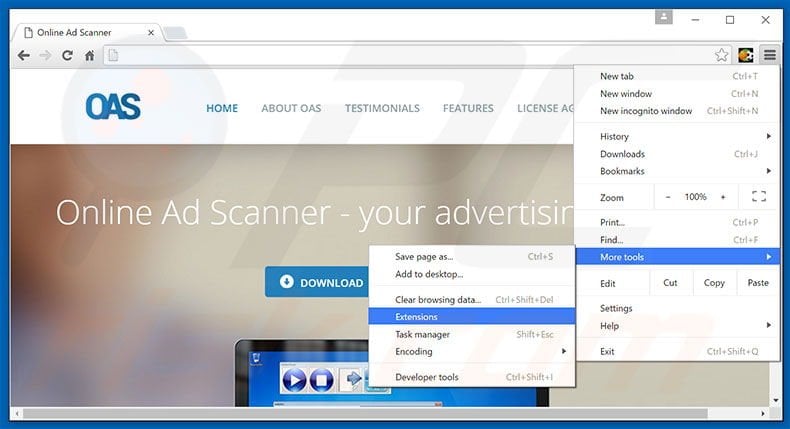Click the HOME navigation link

[222, 108]
